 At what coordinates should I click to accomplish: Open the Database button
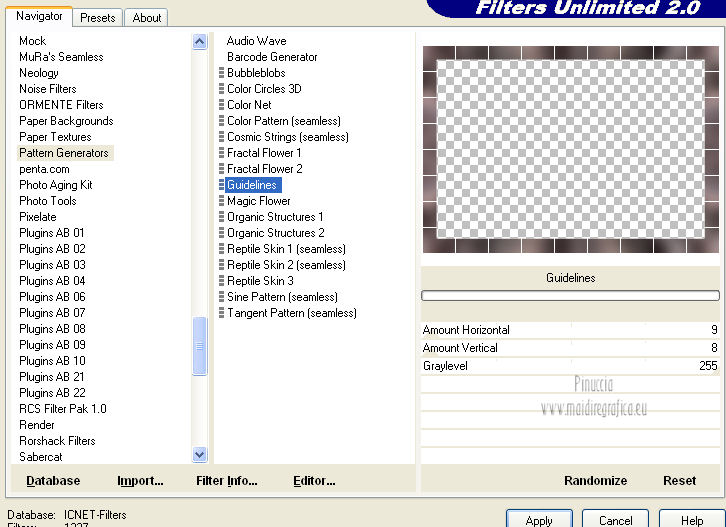click(x=53, y=481)
